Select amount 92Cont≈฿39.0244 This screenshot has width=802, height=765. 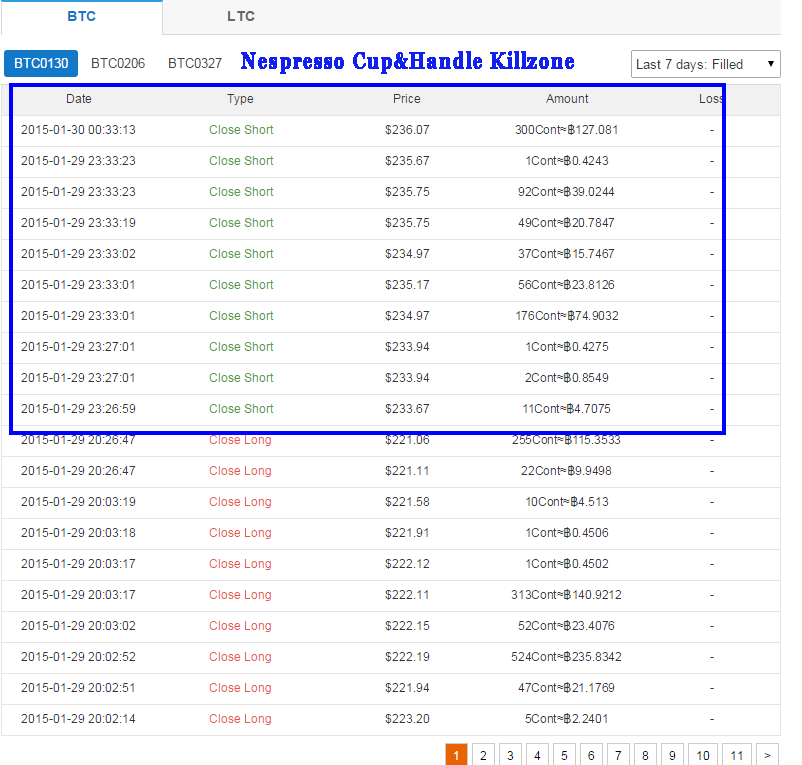(x=567, y=192)
